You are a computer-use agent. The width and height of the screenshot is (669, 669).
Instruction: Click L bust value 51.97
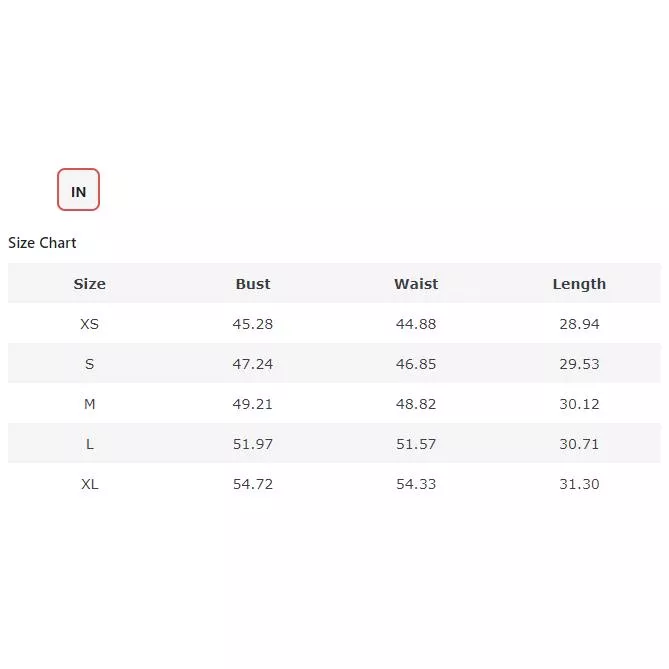[253, 444]
